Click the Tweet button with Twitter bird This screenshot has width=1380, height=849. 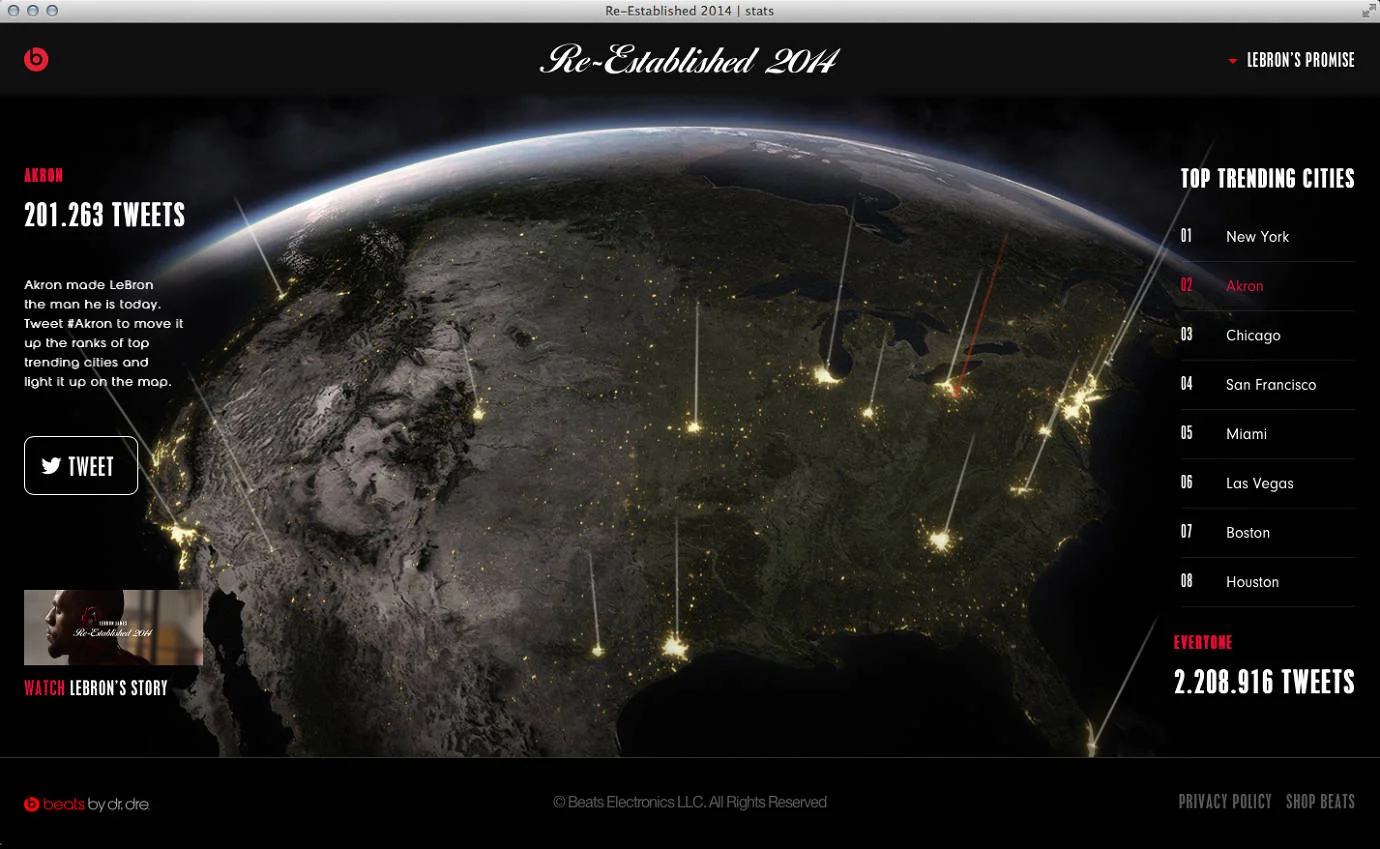81,466
